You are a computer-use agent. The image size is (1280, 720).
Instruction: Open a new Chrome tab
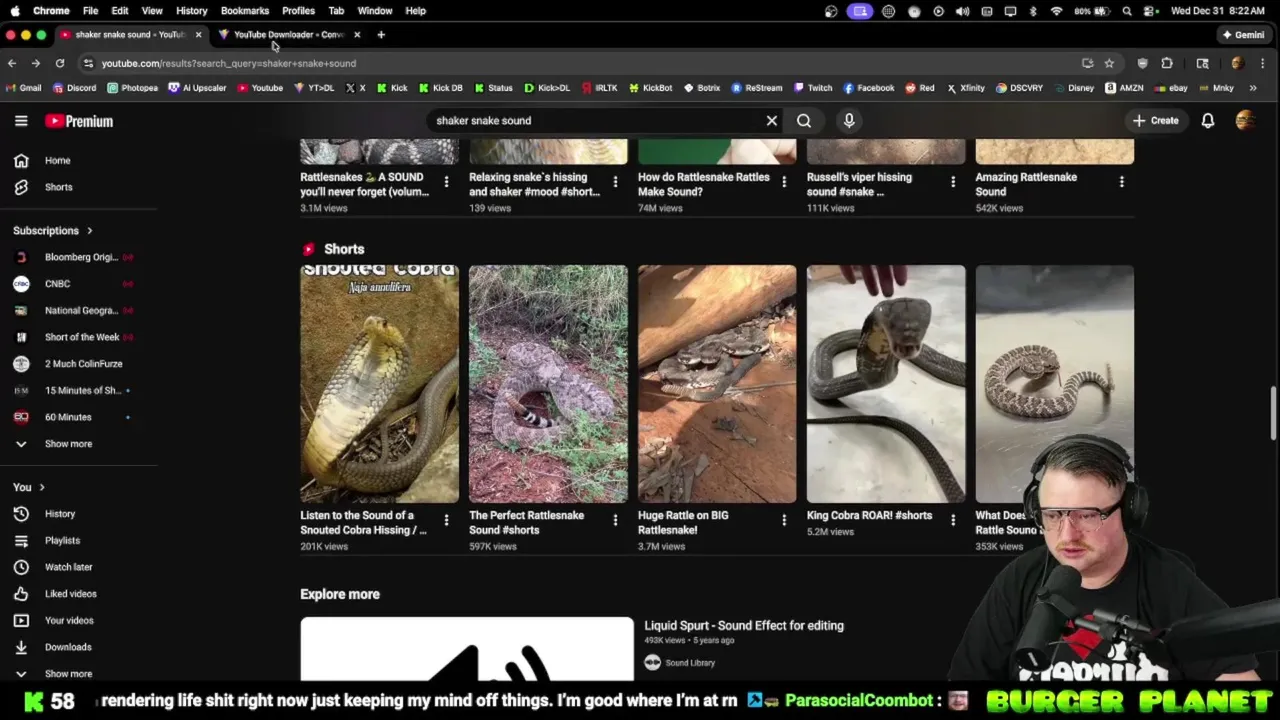coord(381,35)
